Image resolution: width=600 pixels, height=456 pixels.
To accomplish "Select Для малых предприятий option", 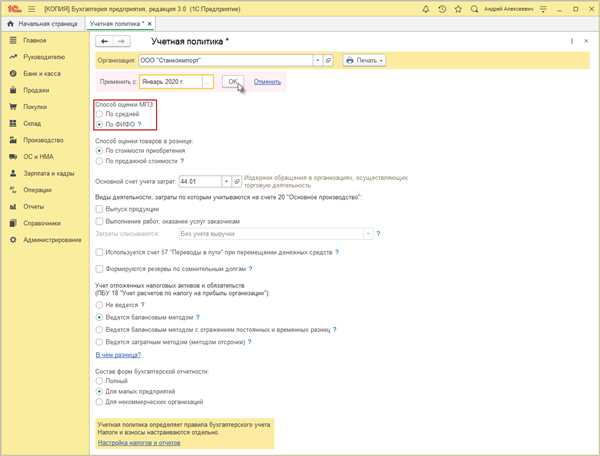I will [x=99, y=391].
